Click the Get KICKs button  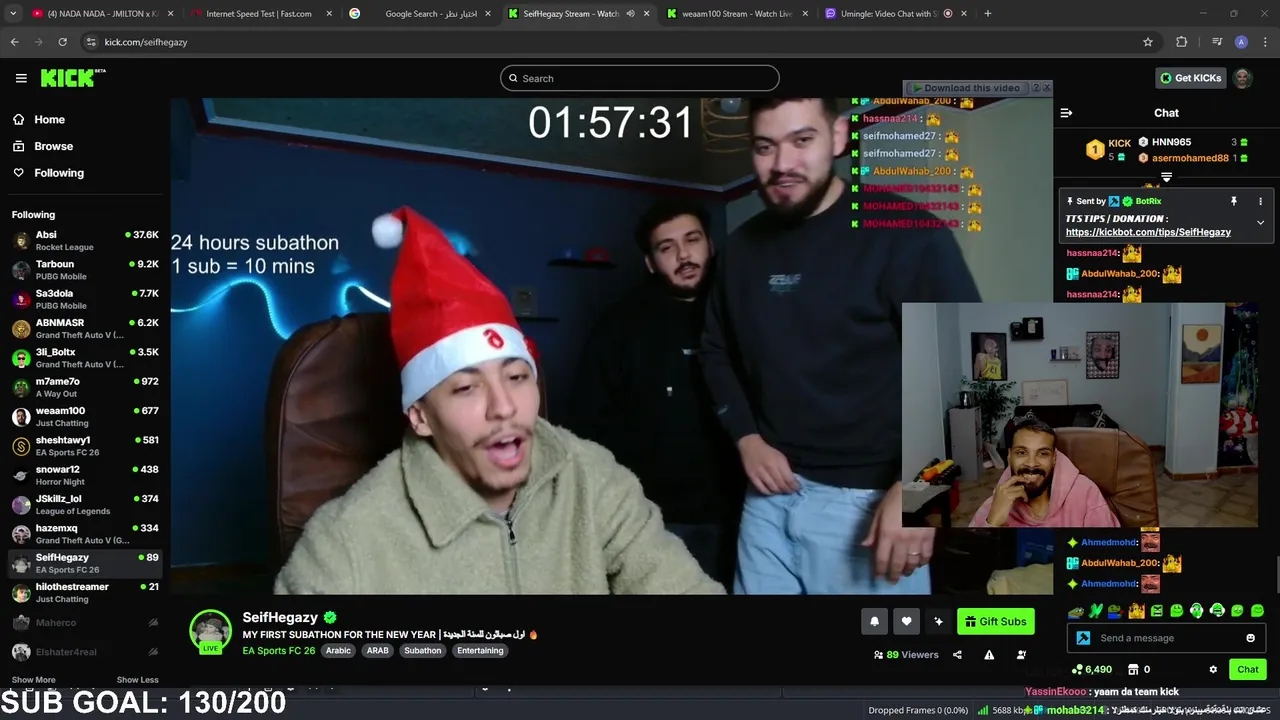[x=1190, y=78]
